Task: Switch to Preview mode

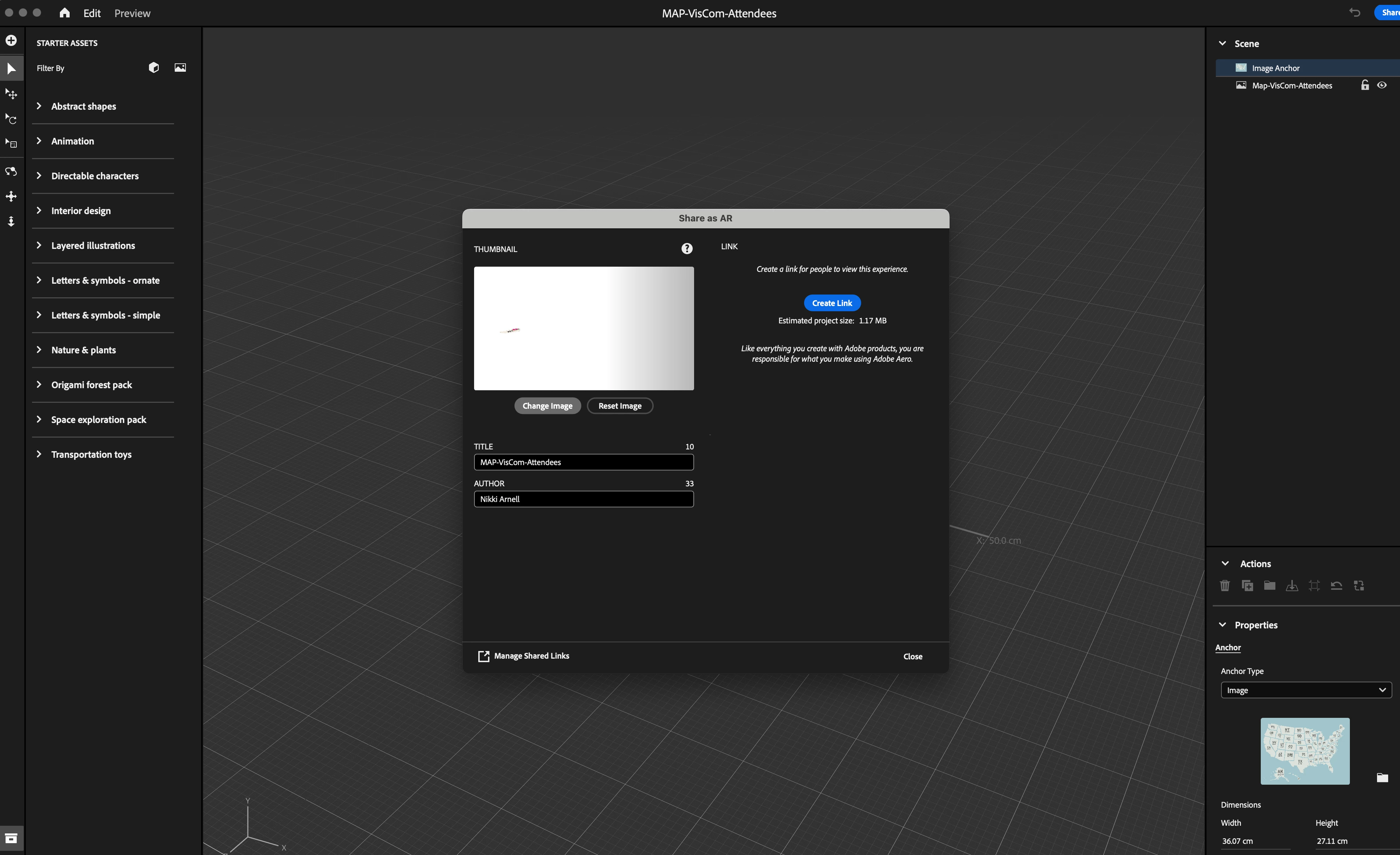Action: (x=132, y=13)
